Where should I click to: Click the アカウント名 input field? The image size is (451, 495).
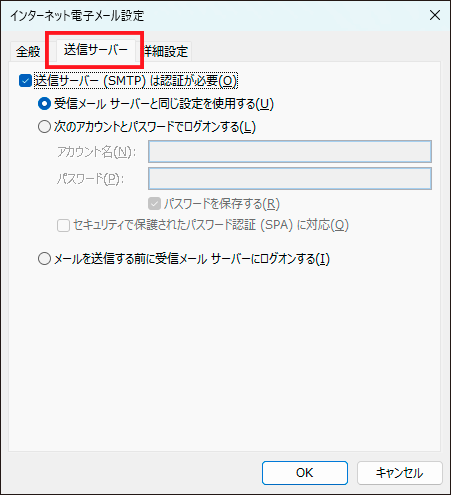click(290, 152)
